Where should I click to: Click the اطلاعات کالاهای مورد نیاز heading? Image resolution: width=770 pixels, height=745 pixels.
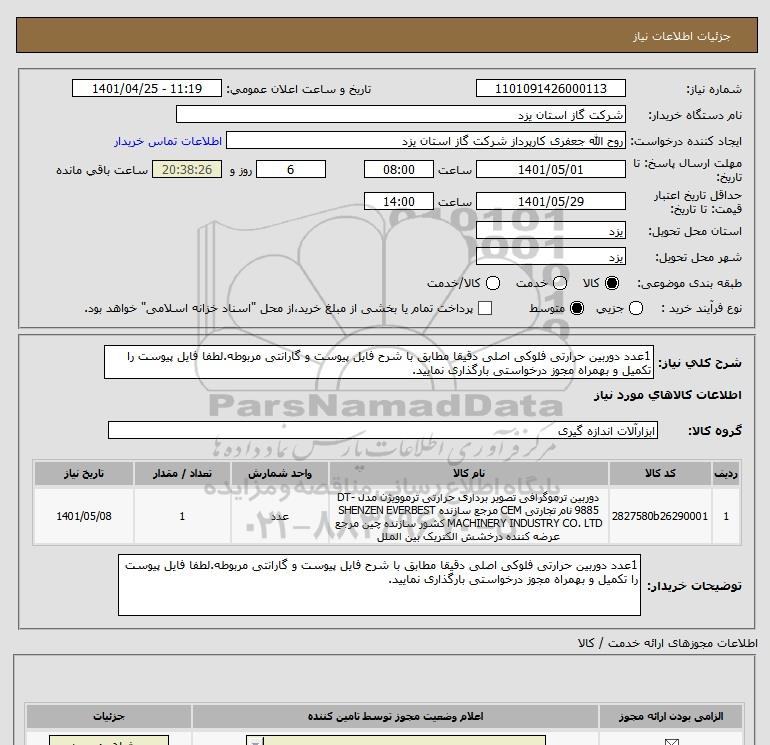(667, 395)
